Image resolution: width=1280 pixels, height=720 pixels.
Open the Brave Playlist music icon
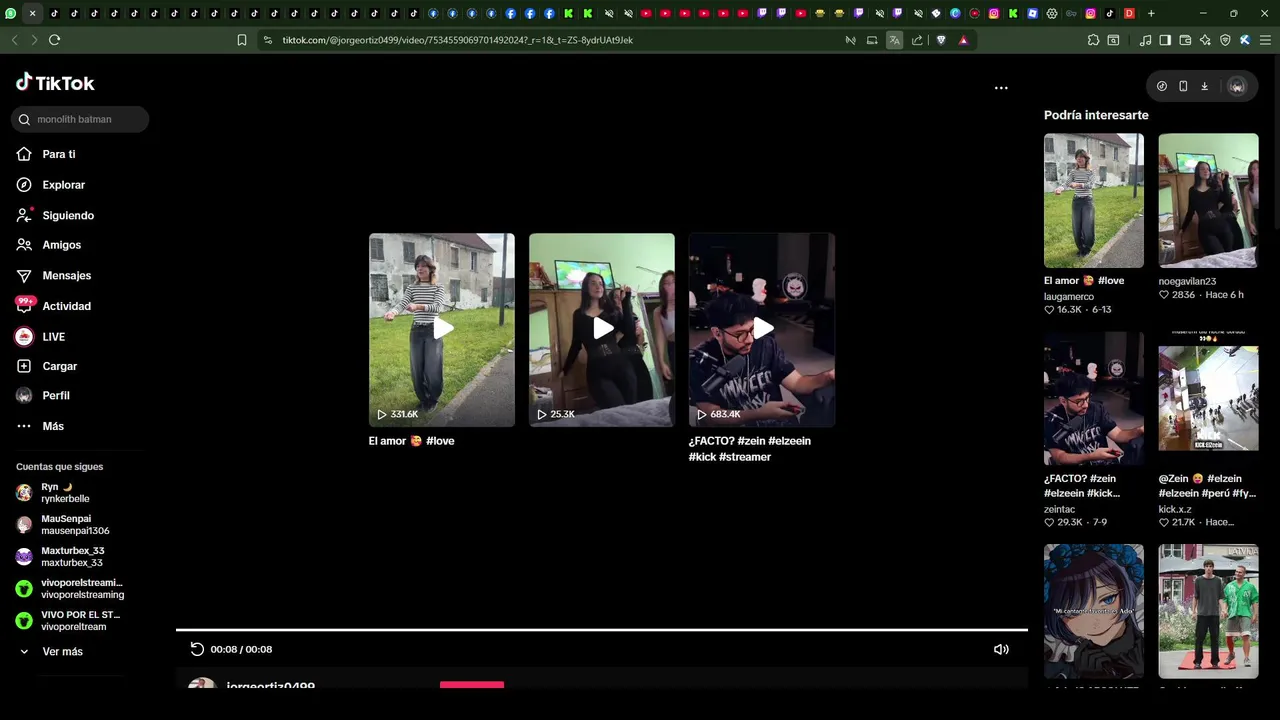tap(1145, 40)
